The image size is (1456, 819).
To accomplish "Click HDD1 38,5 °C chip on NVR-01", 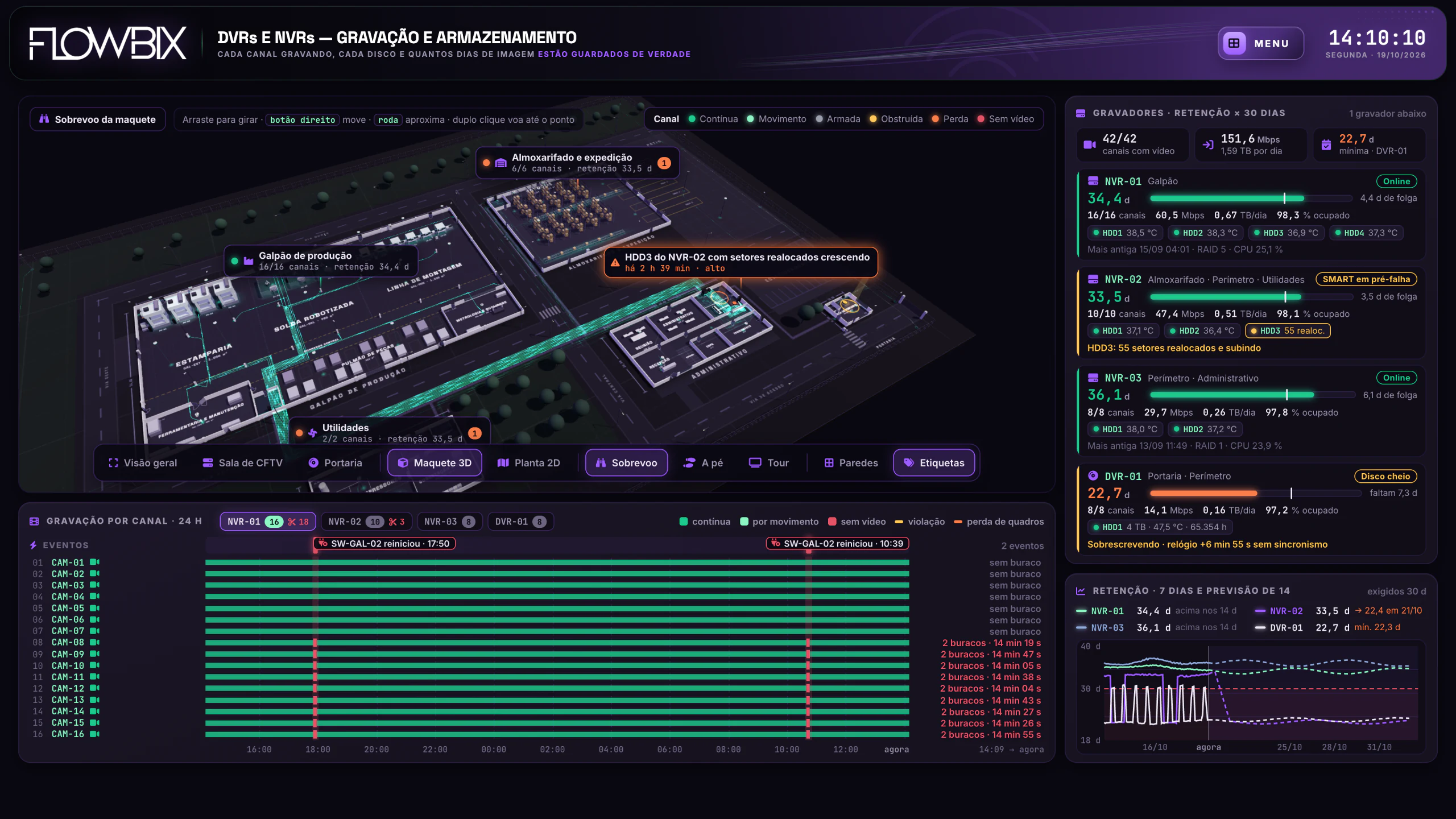I will point(1125,233).
